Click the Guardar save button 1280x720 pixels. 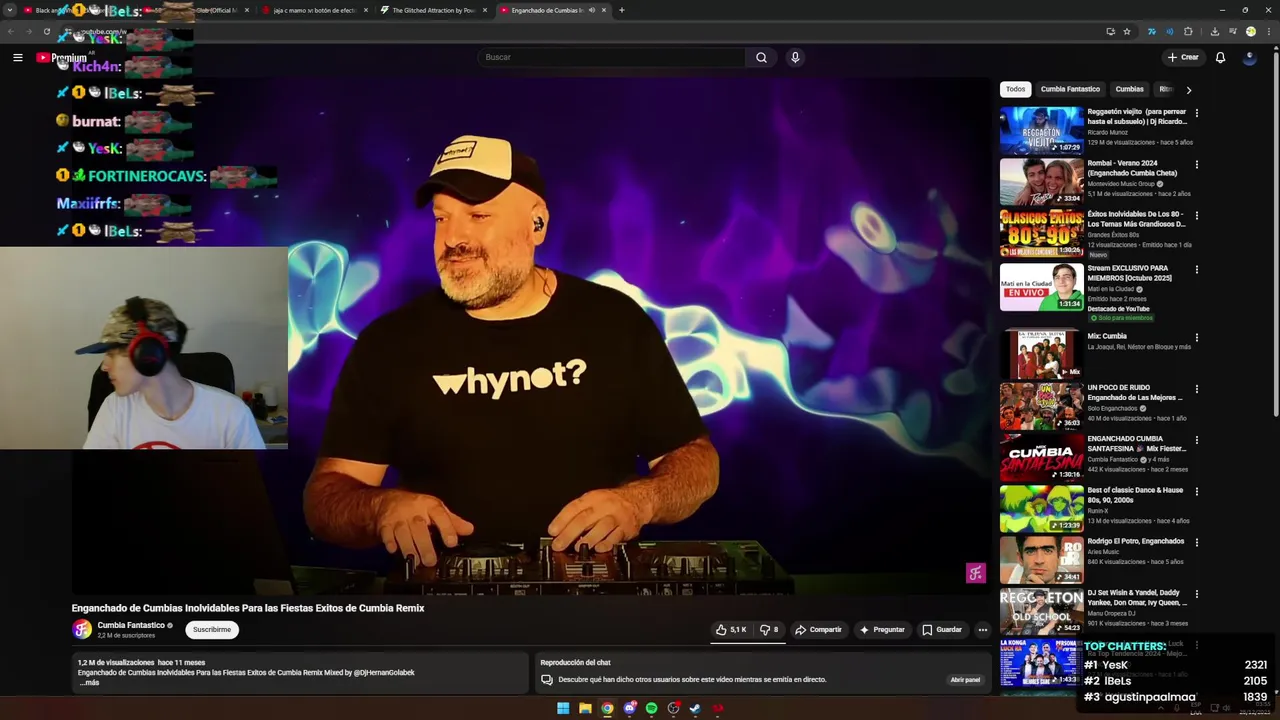pyautogui.click(x=942, y=630)
